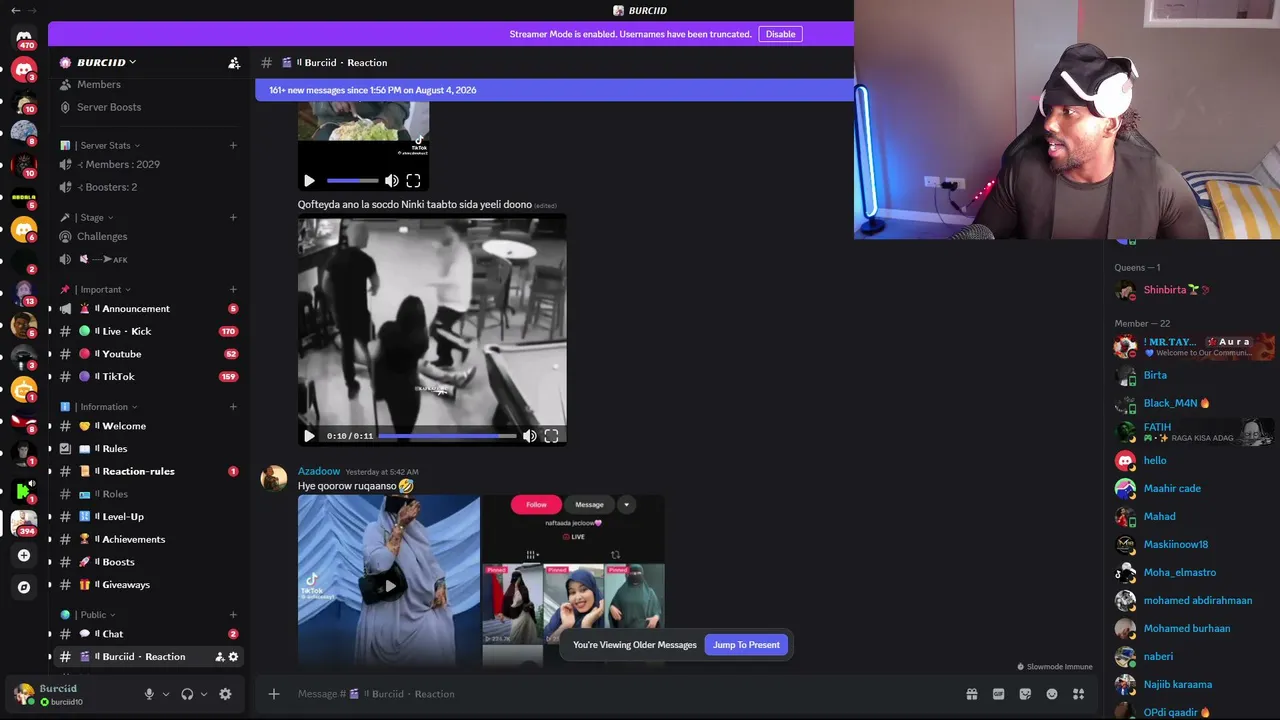Go forward using the forward arrow
1280x720 pixels.
click(x=33, y=10)
